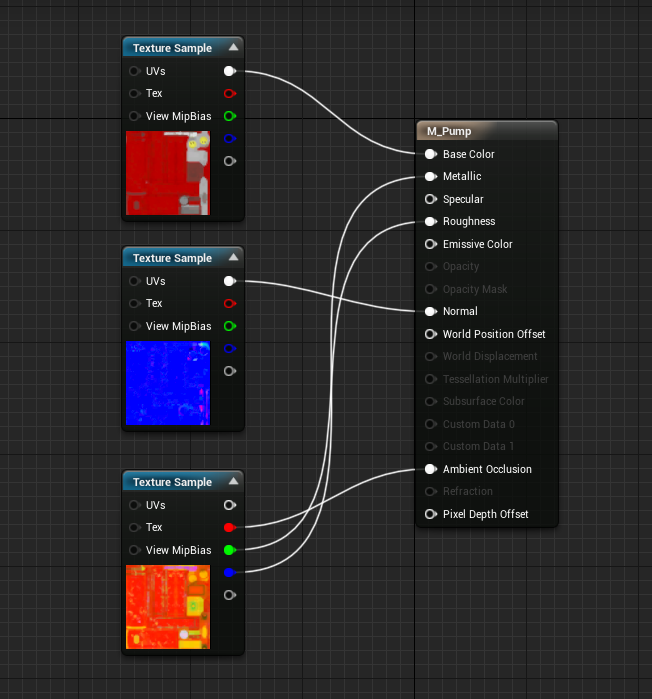Click the Specular input pin on M_Pump
652x699 pixels.
pyautogui.click(x=431, y=199)
